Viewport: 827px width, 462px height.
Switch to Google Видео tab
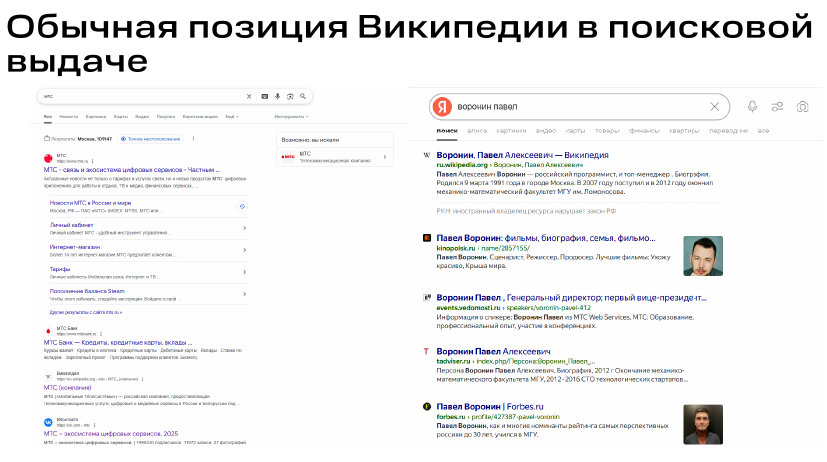pyautogui.click(x=142, y=117)
